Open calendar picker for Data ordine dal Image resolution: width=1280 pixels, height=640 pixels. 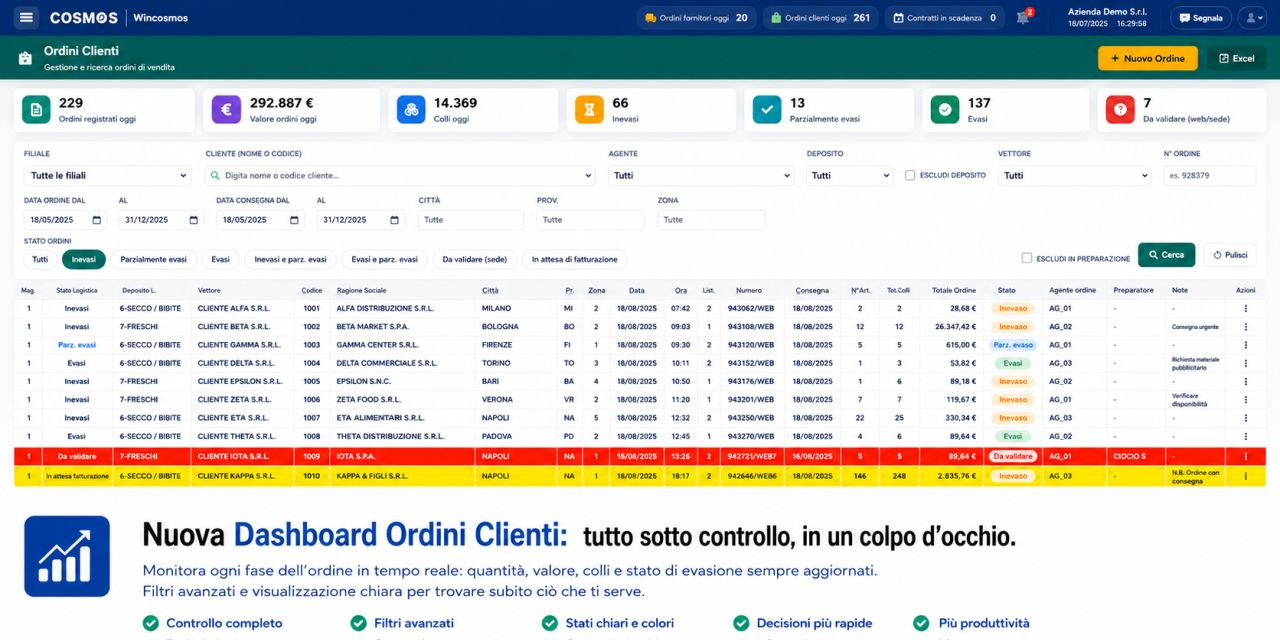coord(97,220)
